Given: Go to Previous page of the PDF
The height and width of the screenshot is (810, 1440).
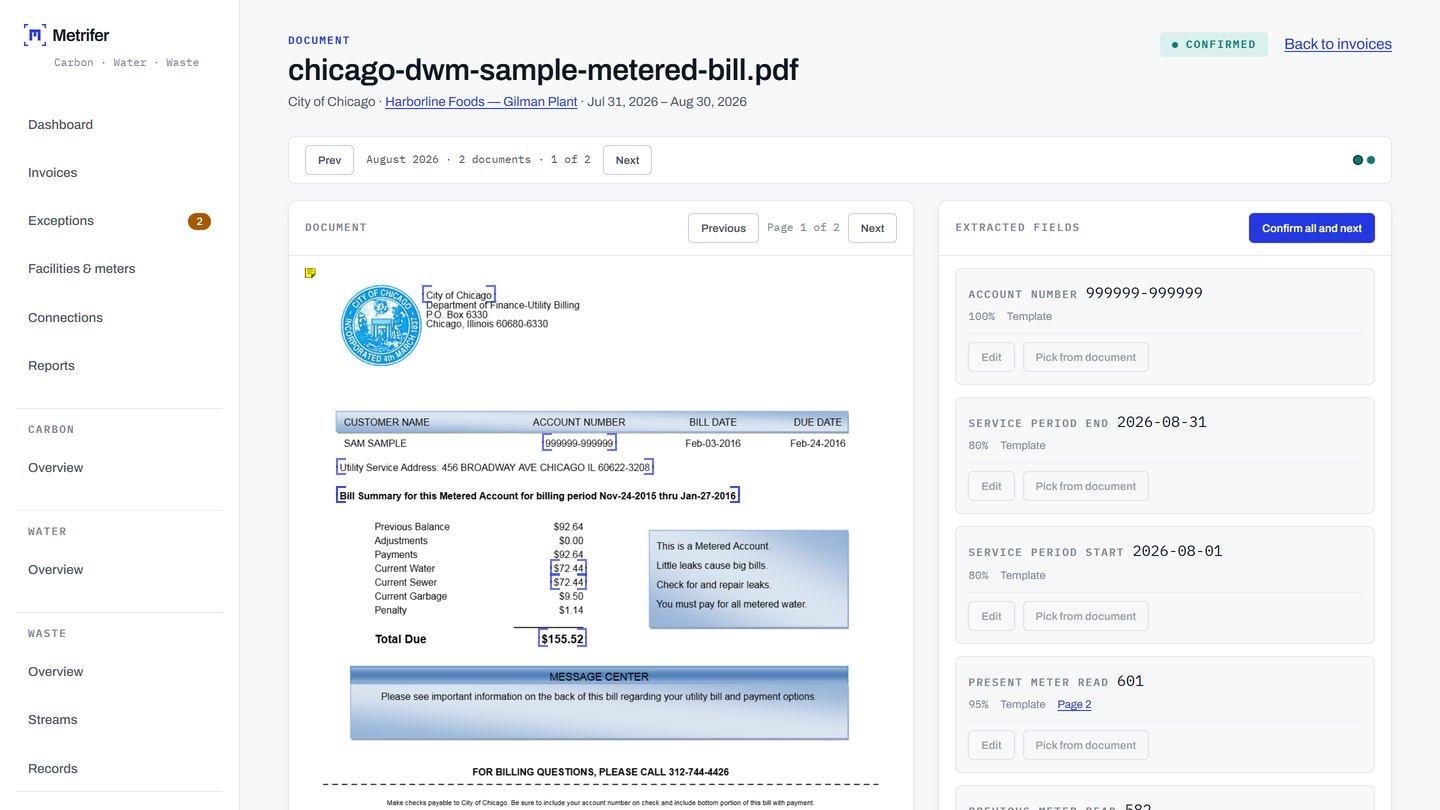Looking at the screenshot, I should 723,228.
